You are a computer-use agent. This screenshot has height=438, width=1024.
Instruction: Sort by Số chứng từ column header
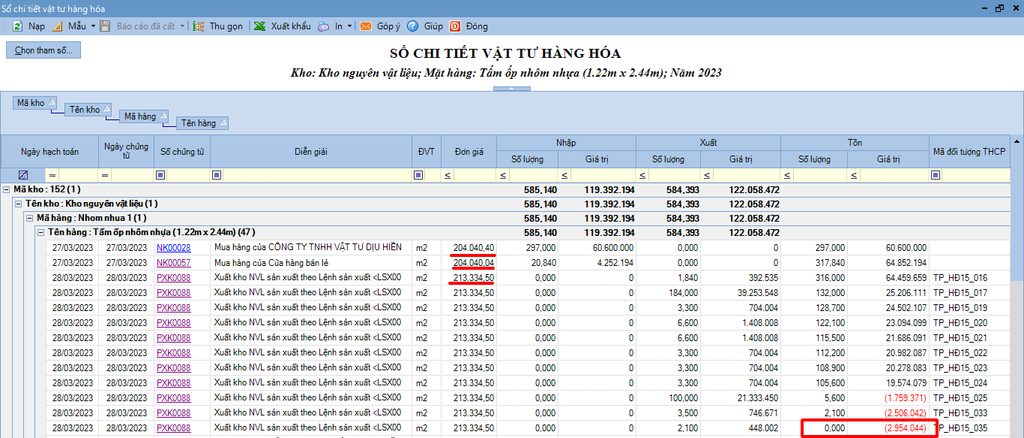coord(182,151)
